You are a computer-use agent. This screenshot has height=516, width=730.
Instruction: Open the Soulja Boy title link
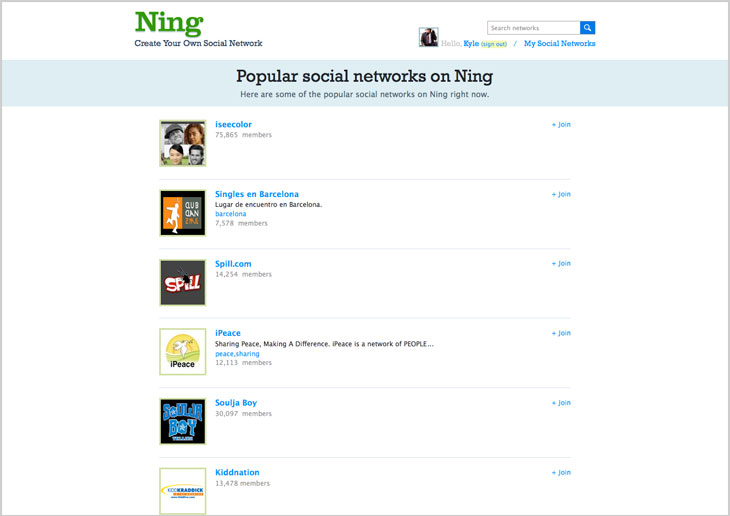236,403
